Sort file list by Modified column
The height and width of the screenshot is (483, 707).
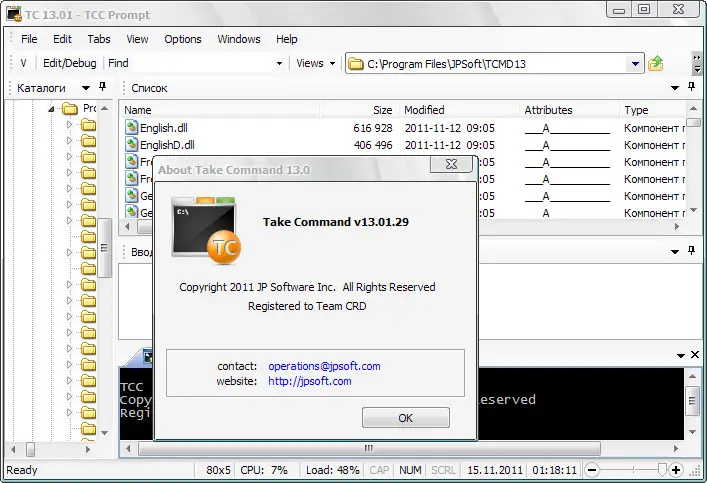coord(459,110)
